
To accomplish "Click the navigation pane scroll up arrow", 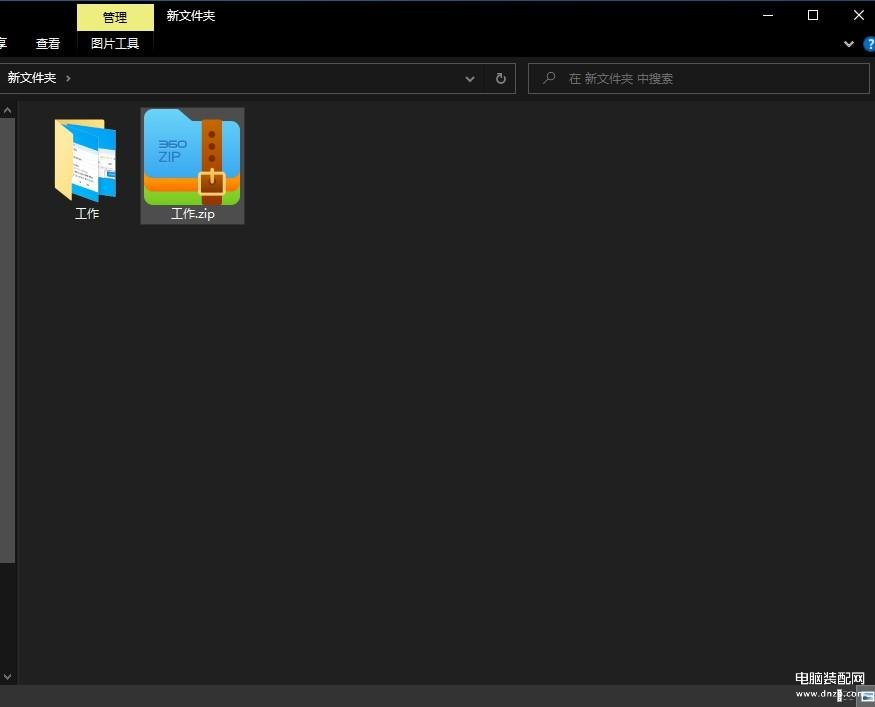I will 8,109.
